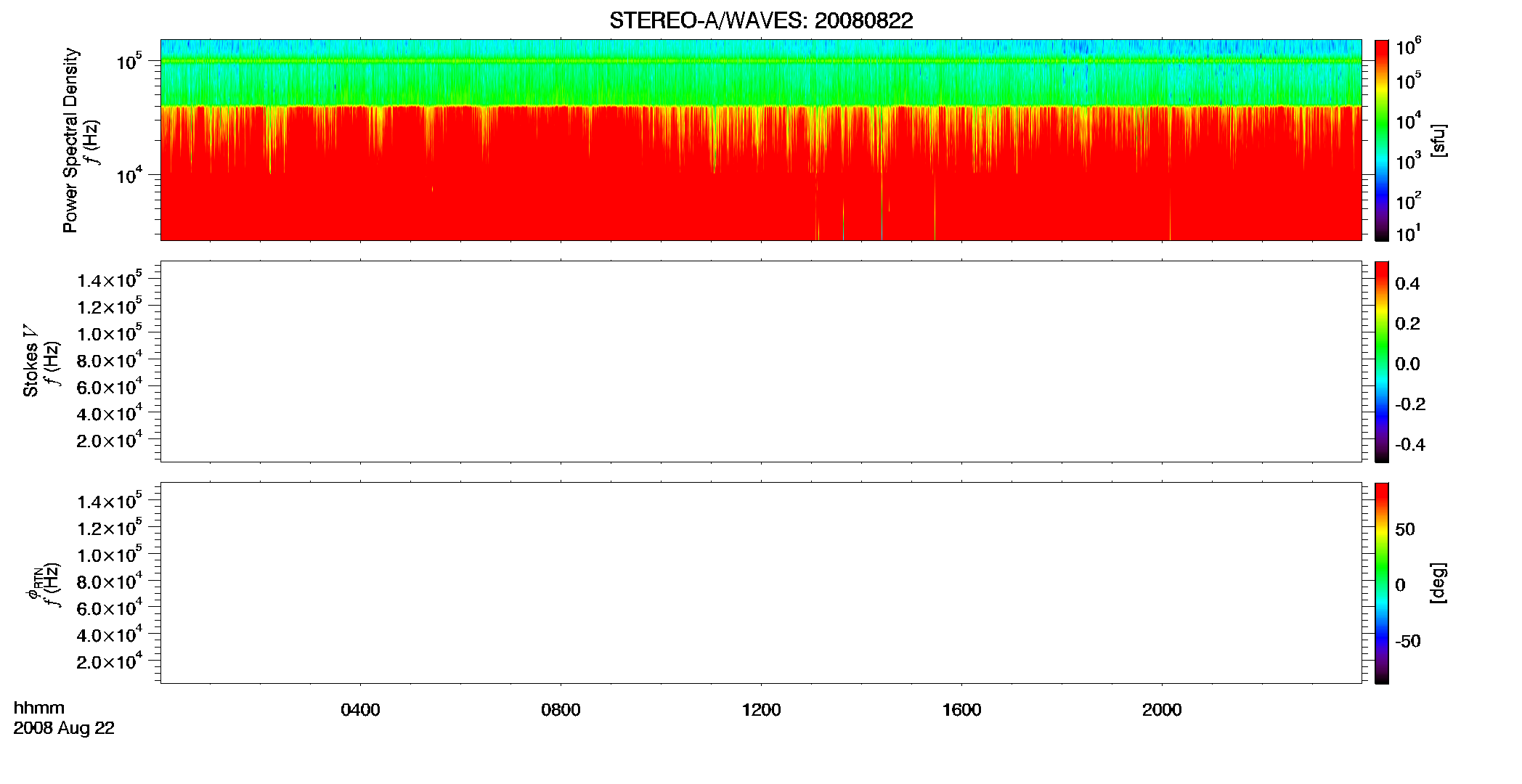Click the sfu colorbar of the spectrogram
Image resolution: width=1522 pixels, height=784 pixels.
coord(1382,140)
